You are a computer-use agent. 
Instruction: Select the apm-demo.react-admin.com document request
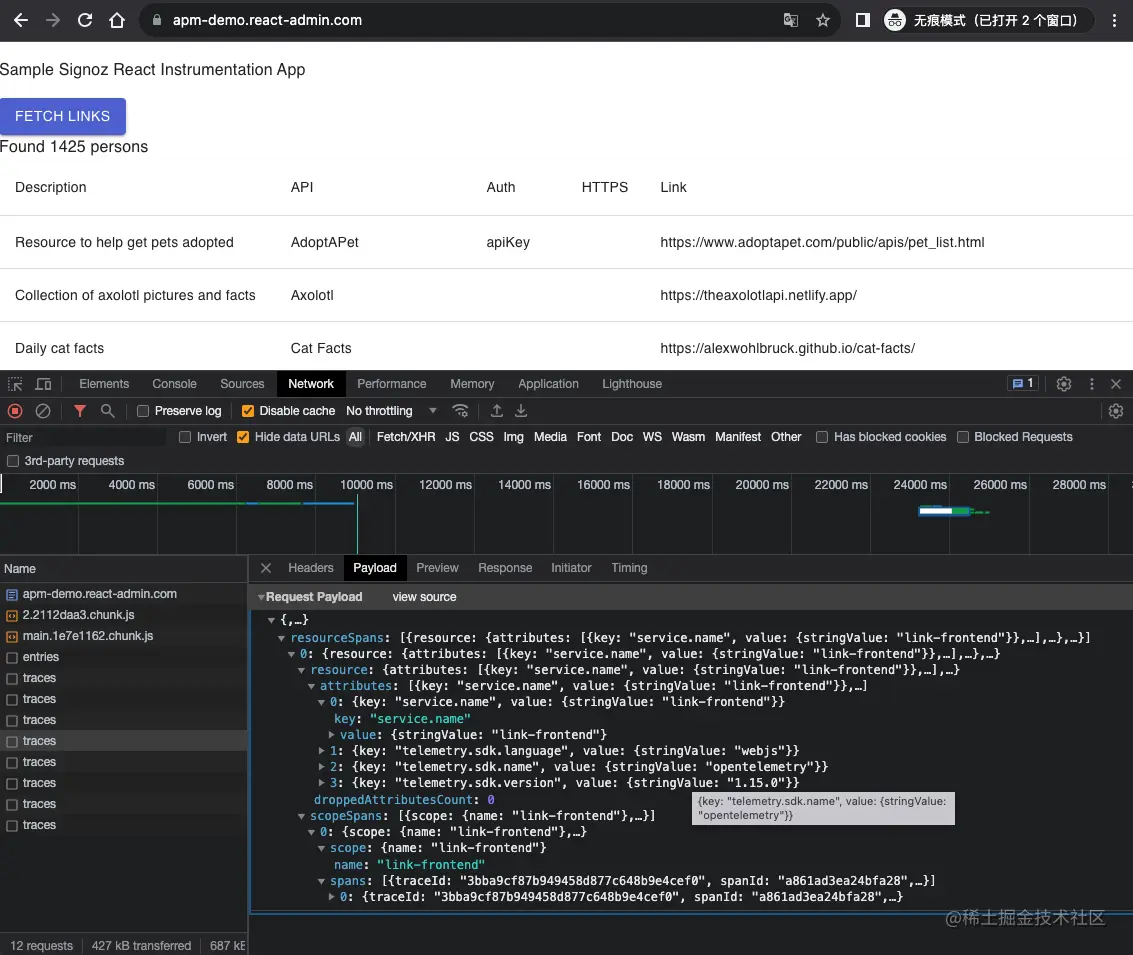(124, 595)
